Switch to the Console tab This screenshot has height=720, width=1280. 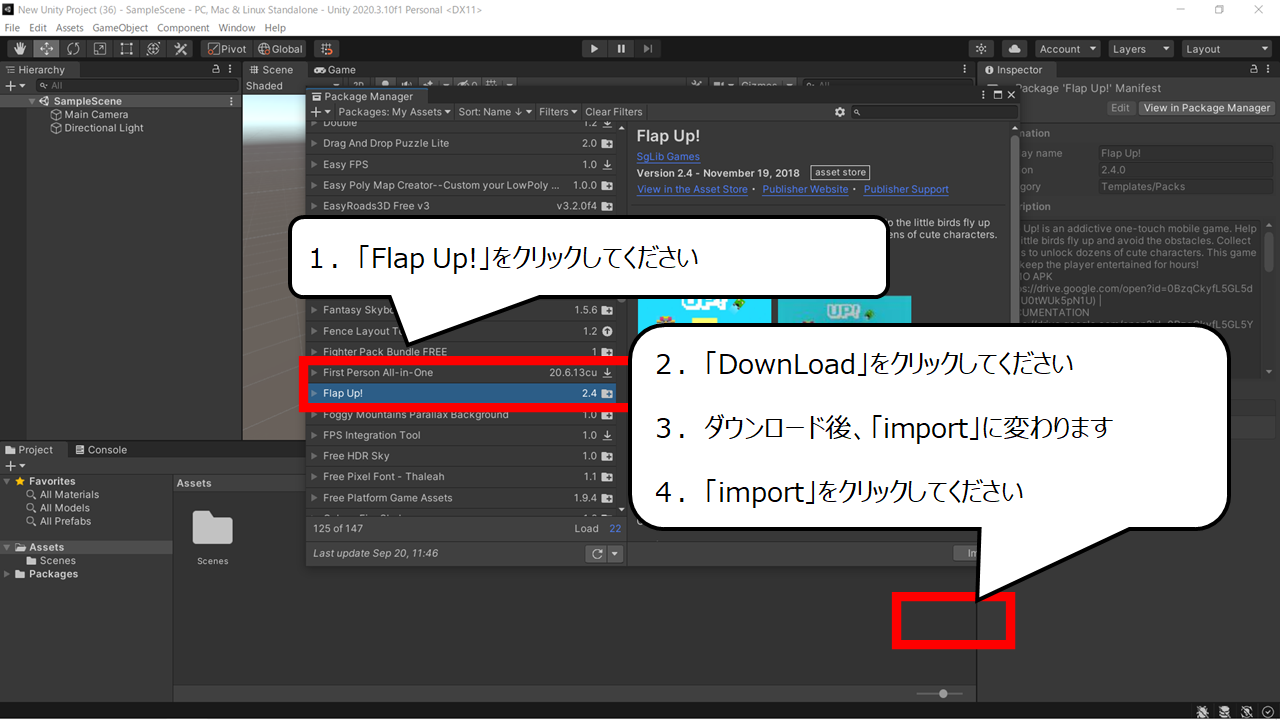(100, 450)
